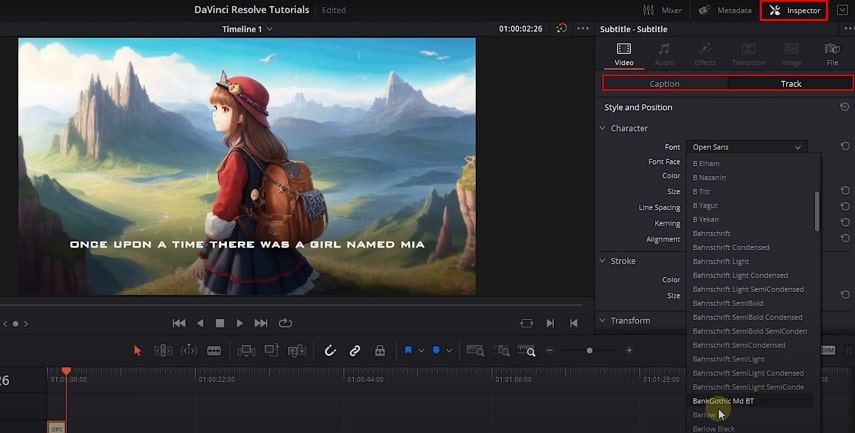Stop playback with the square button
Image resolution: width=855 pixels, height=433 pixels.
220,323
